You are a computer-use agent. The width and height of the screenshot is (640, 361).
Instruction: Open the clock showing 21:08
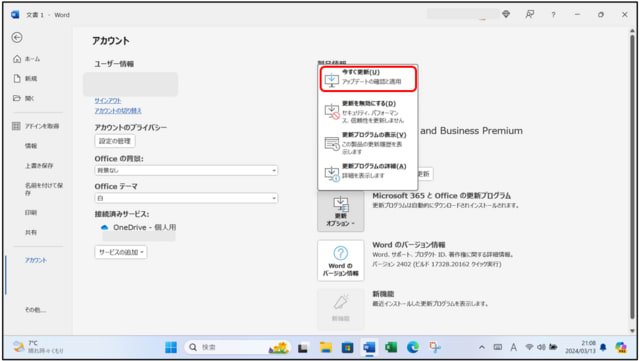pyautogui.click(x=580, y=347)
